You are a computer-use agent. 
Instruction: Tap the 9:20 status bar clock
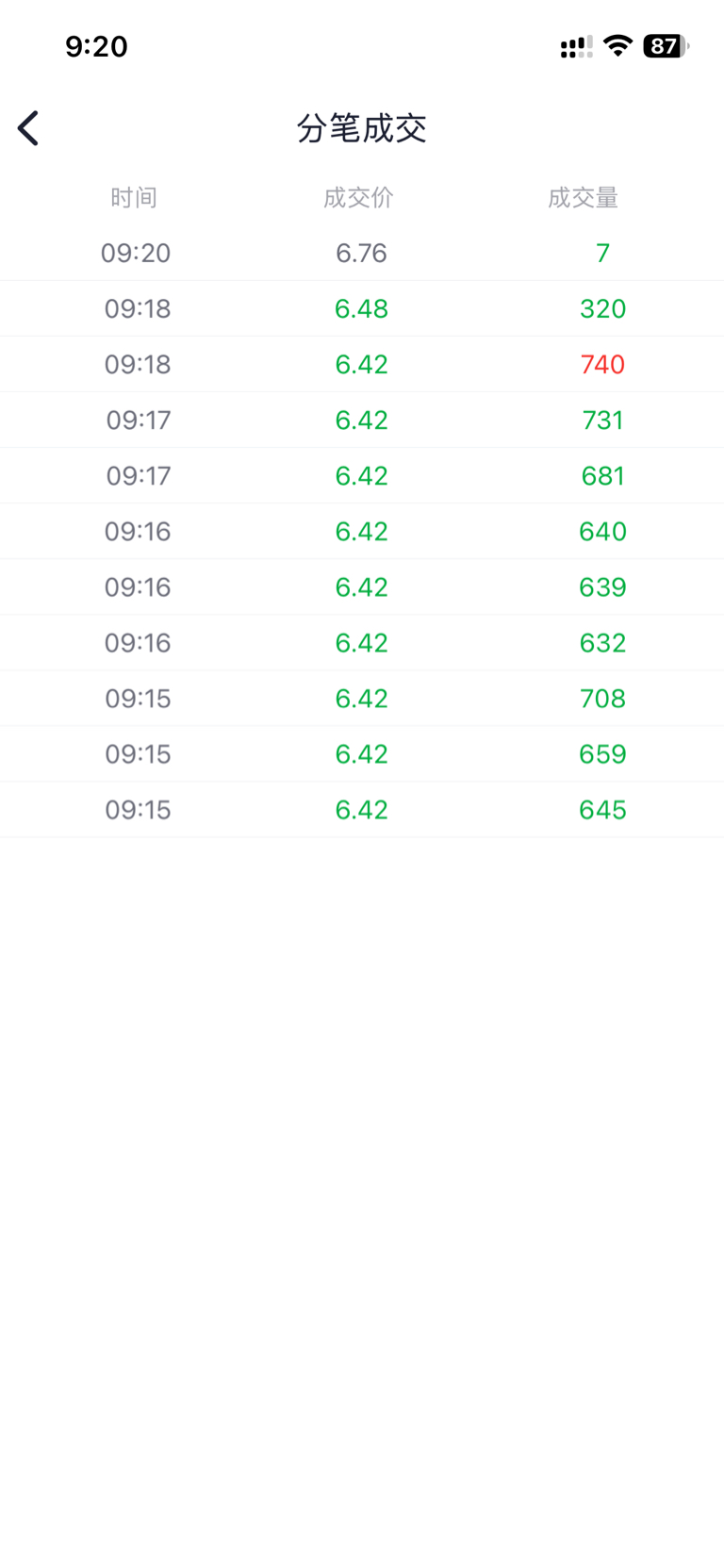[96, 46]
